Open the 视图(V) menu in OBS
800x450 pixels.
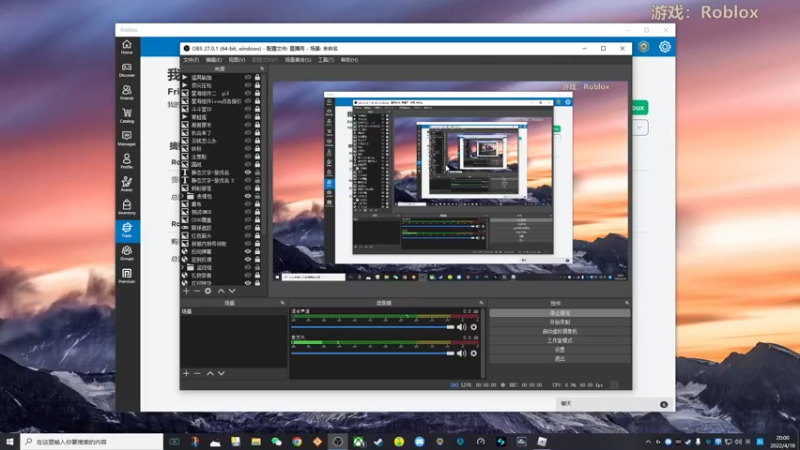point(237,60)
